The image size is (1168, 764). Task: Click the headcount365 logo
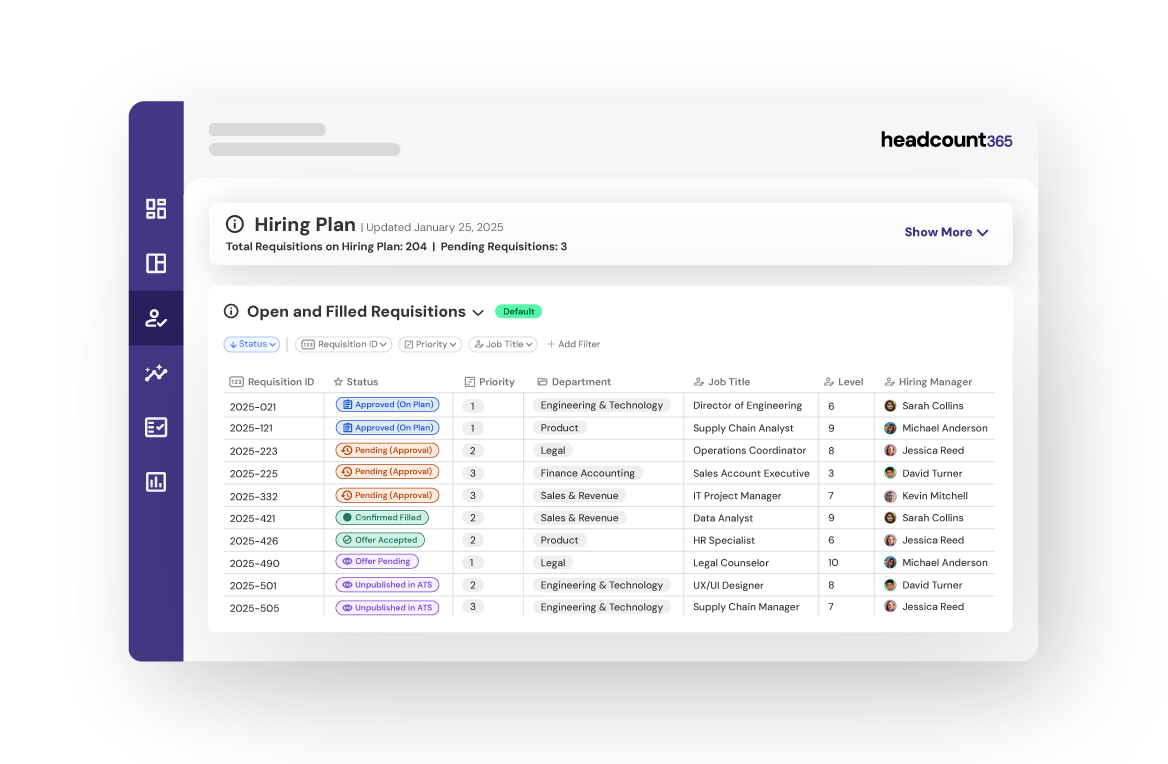tap(946, 140)
